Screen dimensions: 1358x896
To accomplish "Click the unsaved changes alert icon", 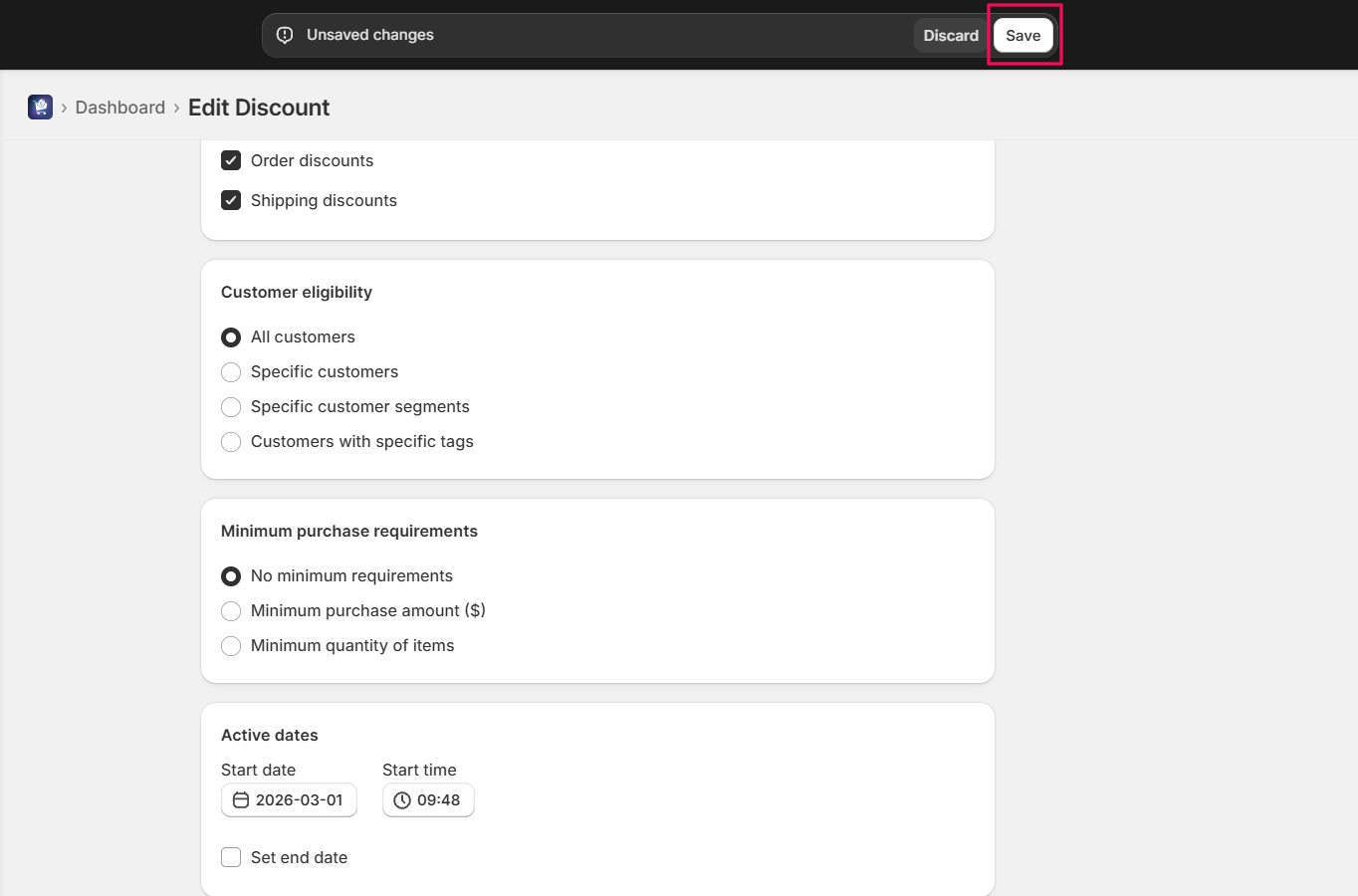I will point(285,35).
